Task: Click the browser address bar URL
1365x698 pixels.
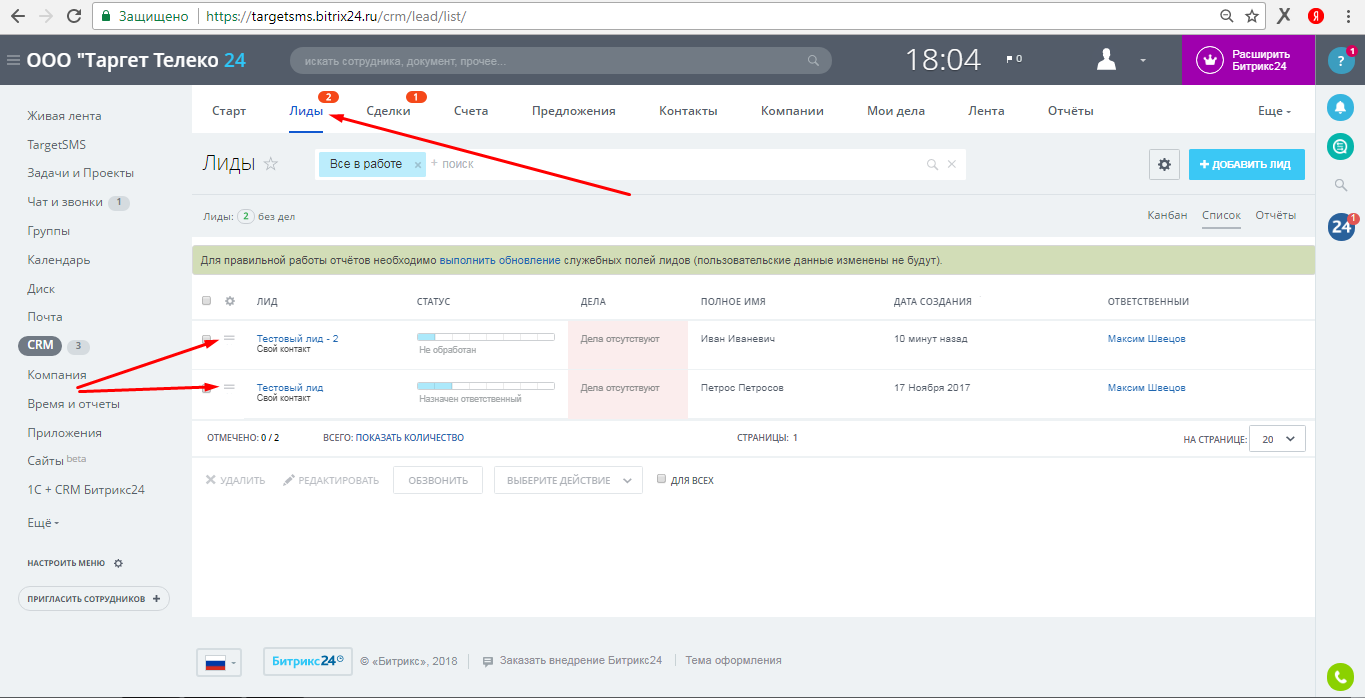Action: [336, 17]
